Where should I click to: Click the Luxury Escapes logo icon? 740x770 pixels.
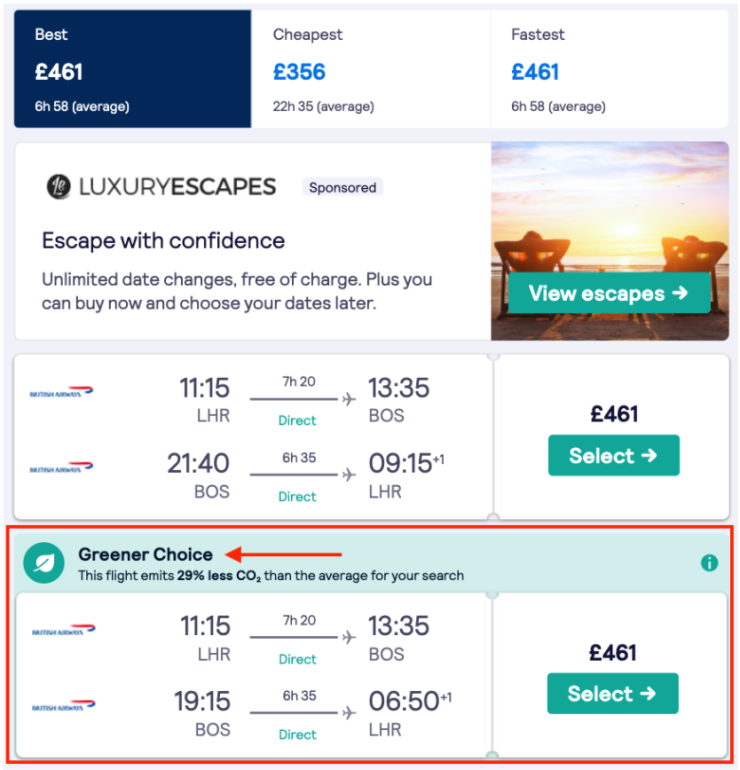[x=58, y=187]
